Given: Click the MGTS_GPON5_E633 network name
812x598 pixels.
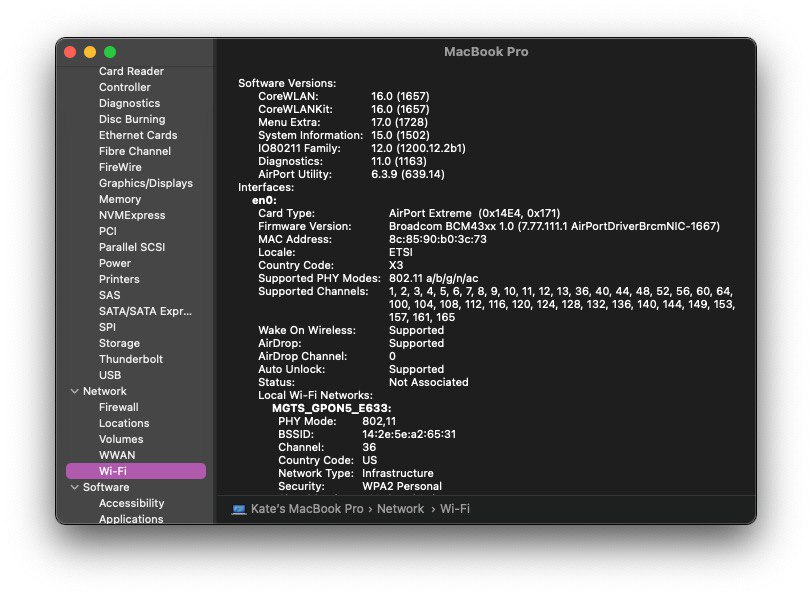Looking at the screenshot, I should [x=331, y=409].
